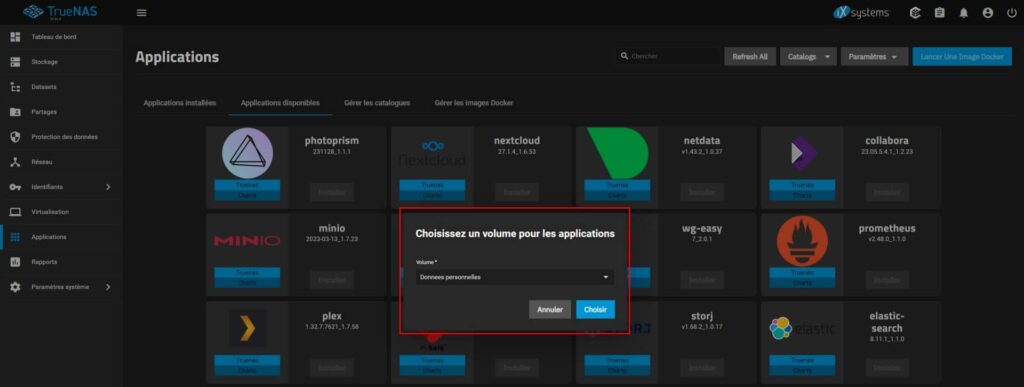
Task: Click the Choisir button
Action: coord(596,310)
